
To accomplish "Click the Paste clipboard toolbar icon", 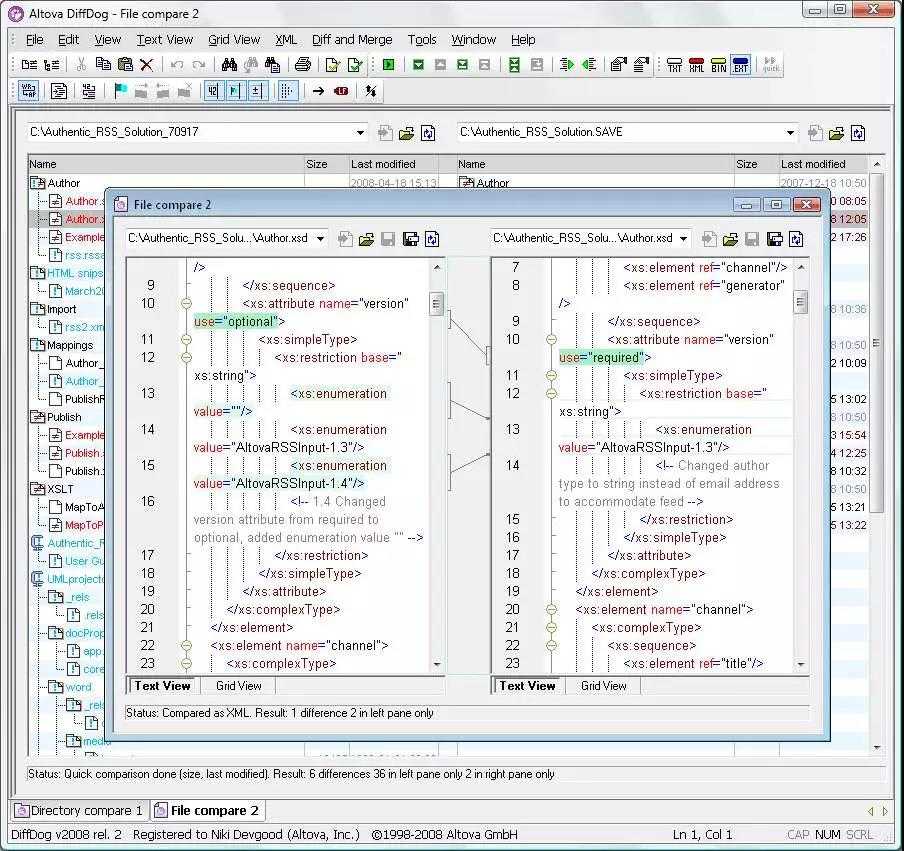I will pos(125,65).
